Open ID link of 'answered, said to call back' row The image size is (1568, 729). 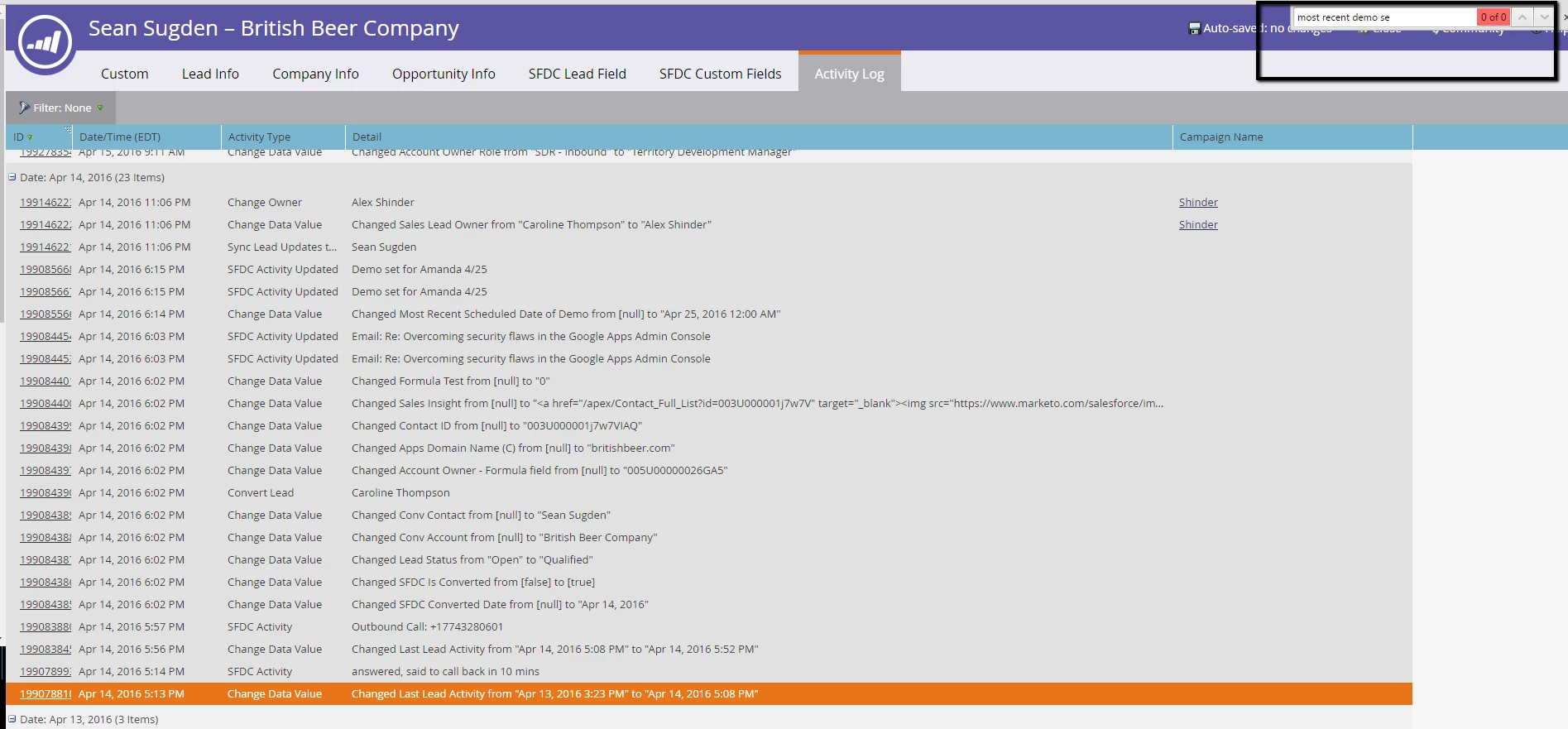[x=46, y=671]
